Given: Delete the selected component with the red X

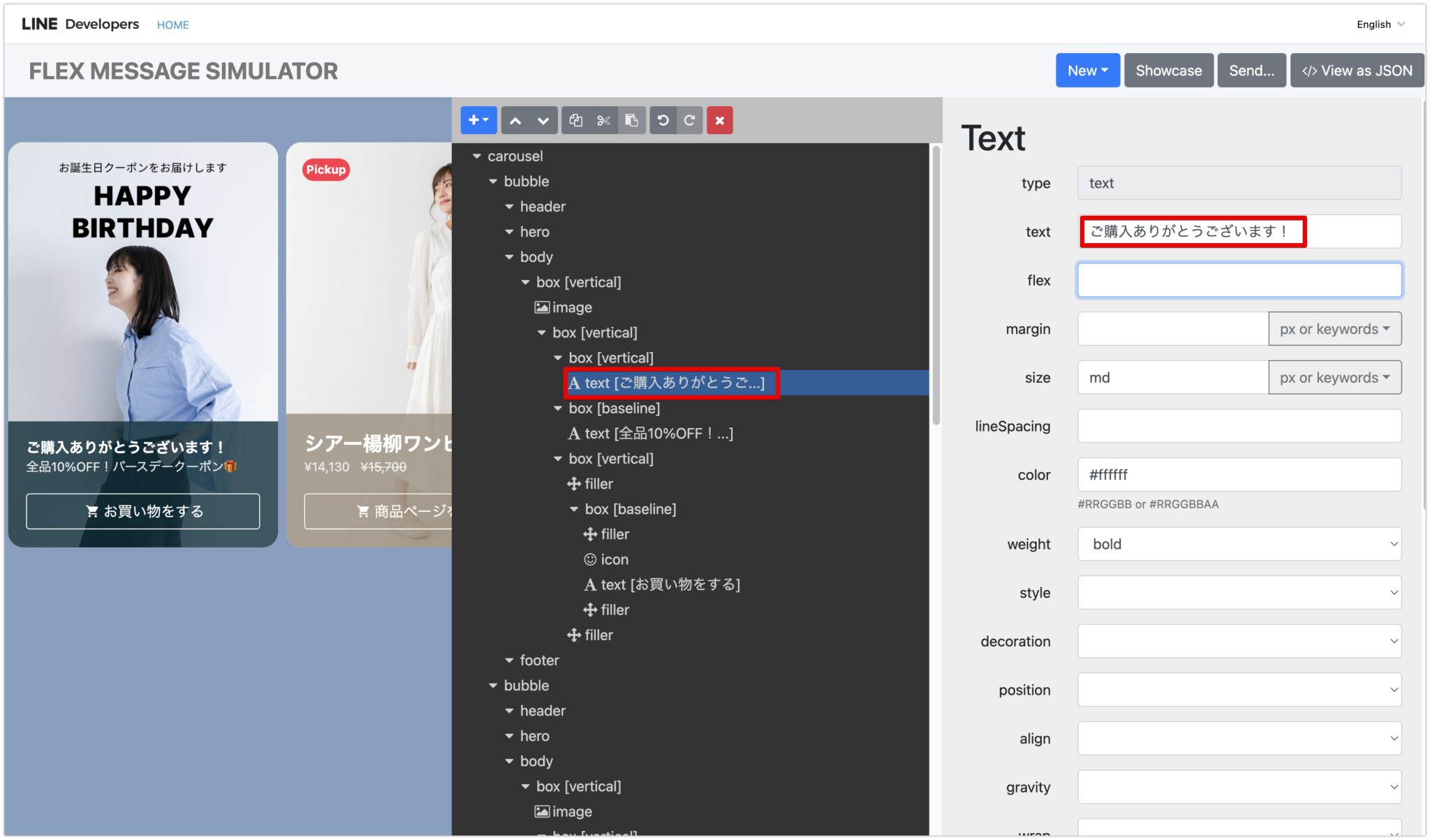Looking at the screenshot, I should pos(719,120).
